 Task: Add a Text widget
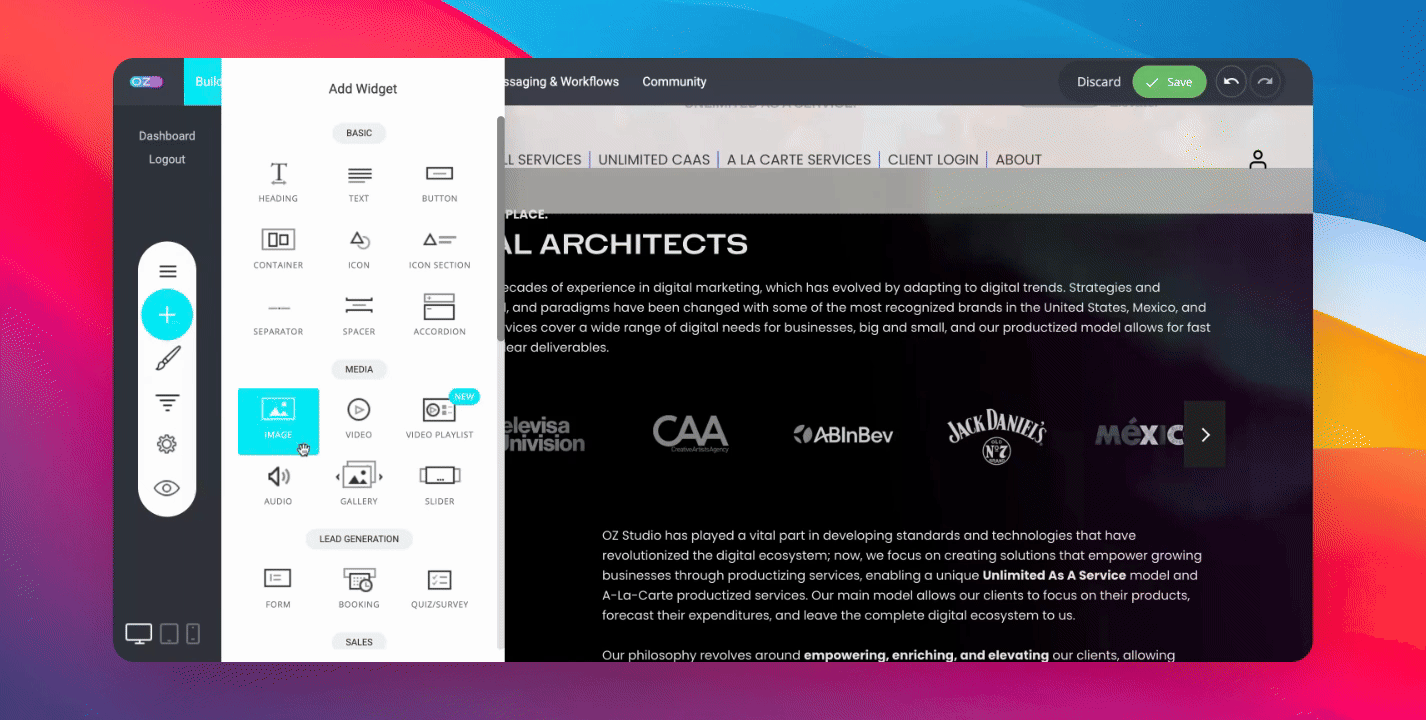[x=359, y=182]
